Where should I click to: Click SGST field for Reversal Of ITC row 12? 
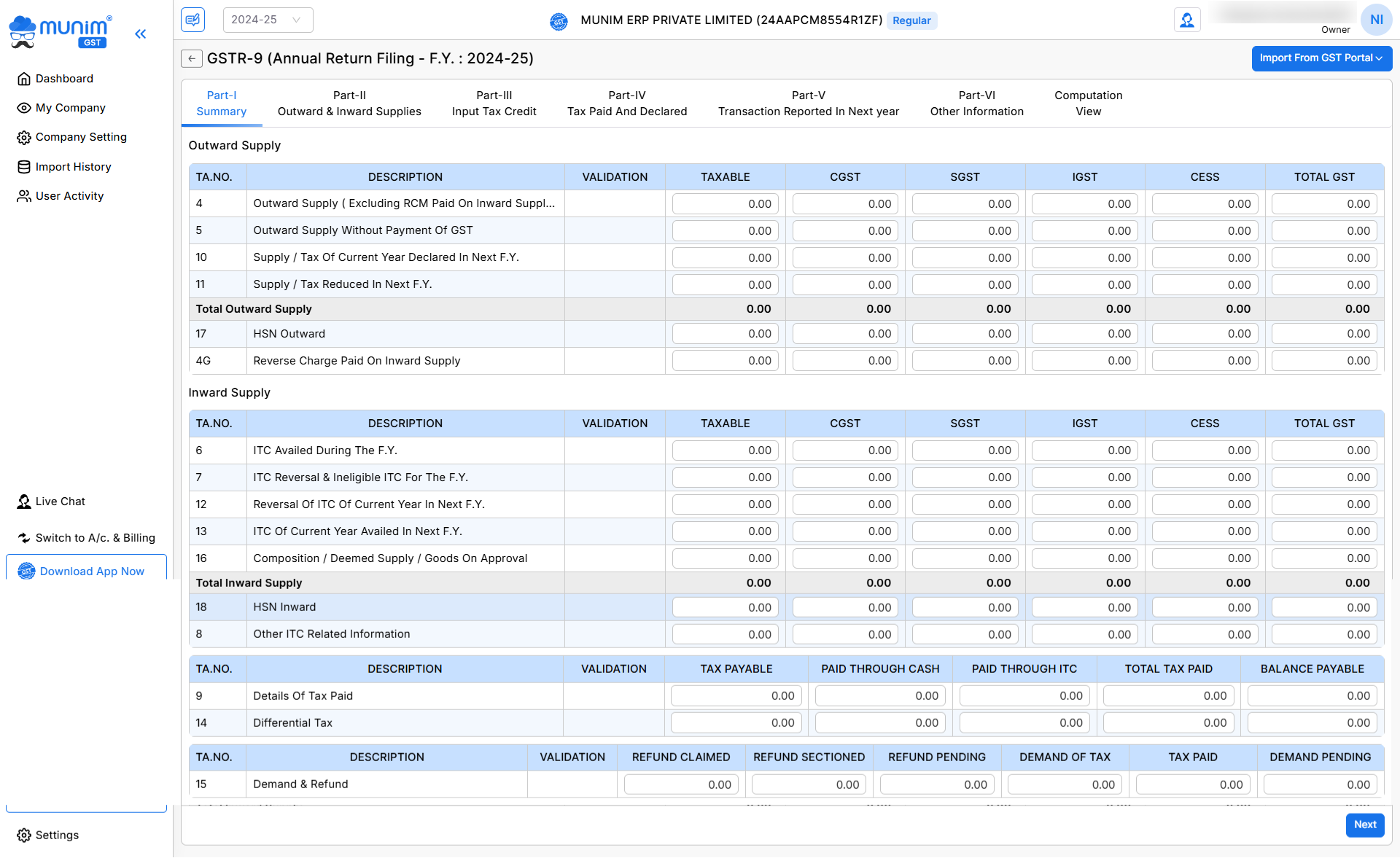tap(965, 504)
